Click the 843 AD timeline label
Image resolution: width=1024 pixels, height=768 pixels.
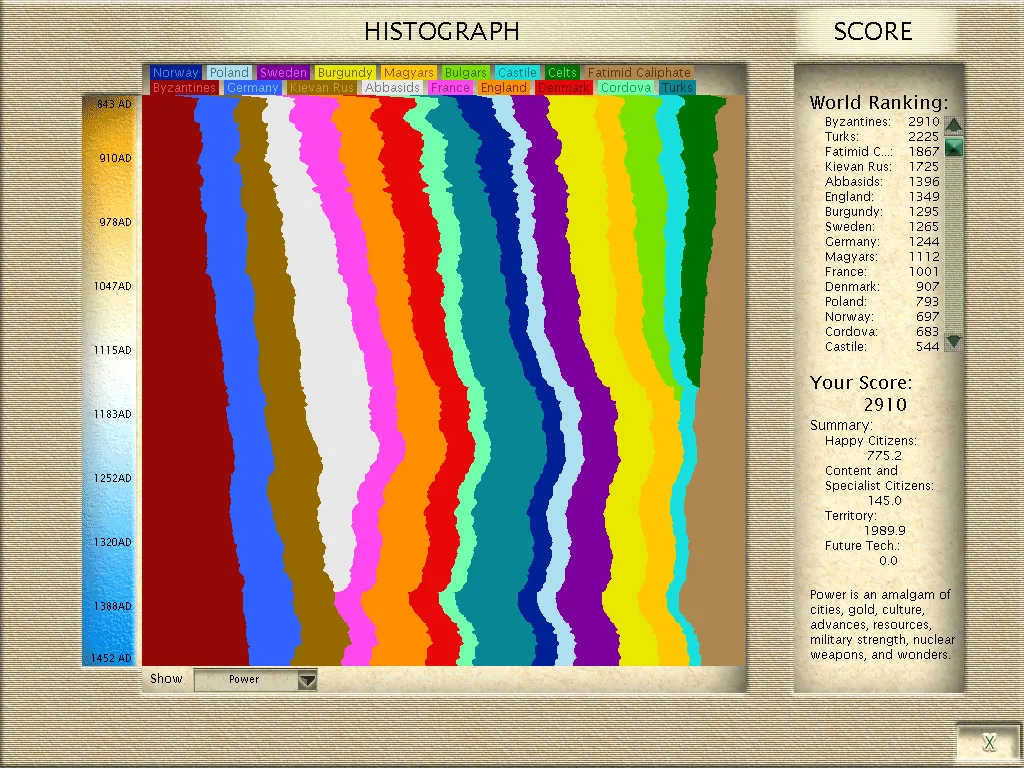tap(114, 104)
